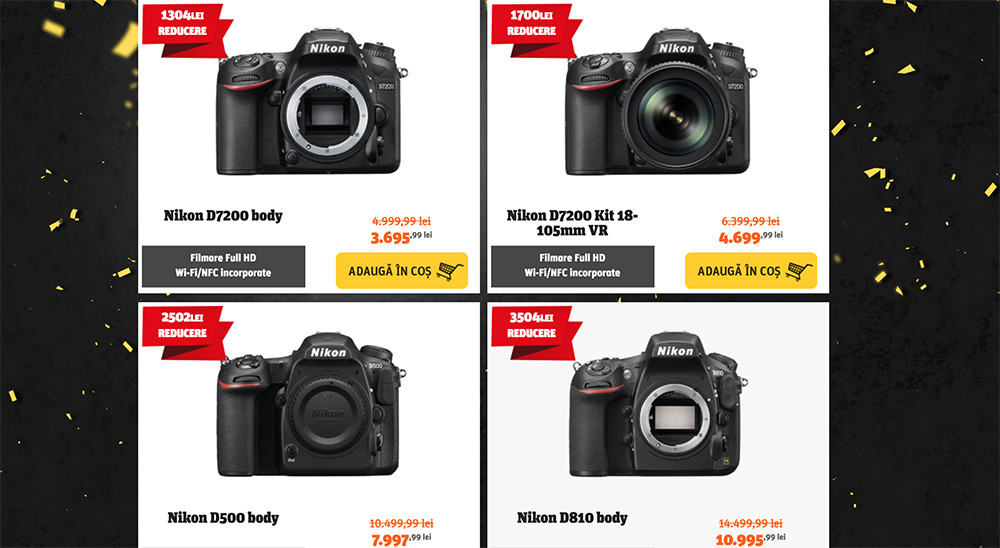The width and height of the screenshot is (1000, 548).
Task: Select the Nikon D7200 Kit 18-105mm VR title
Action: (572, 223)
